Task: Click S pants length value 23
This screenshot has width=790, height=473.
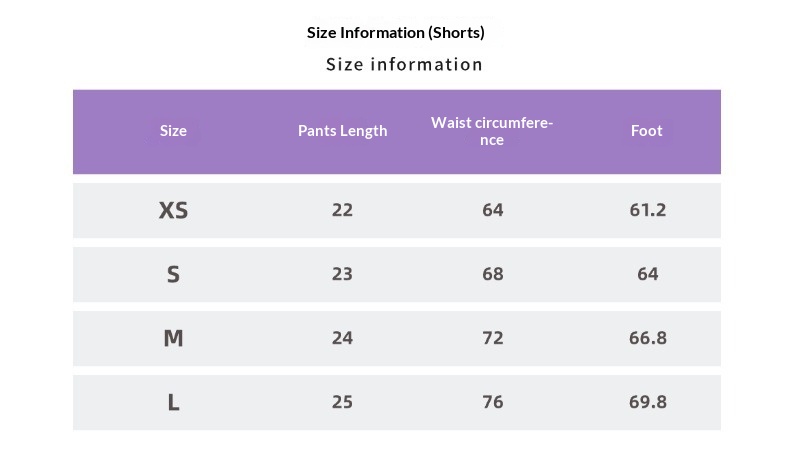Action: point(342,274)
